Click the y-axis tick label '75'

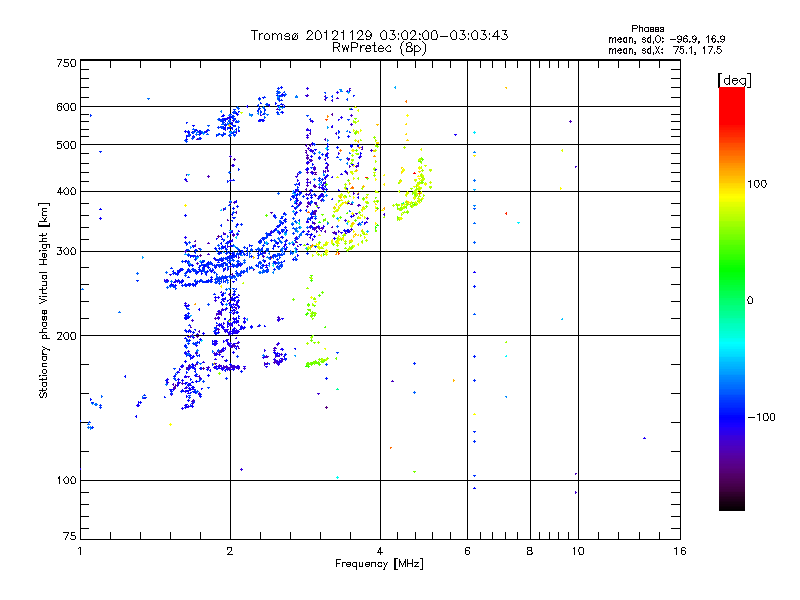point(70,536)
